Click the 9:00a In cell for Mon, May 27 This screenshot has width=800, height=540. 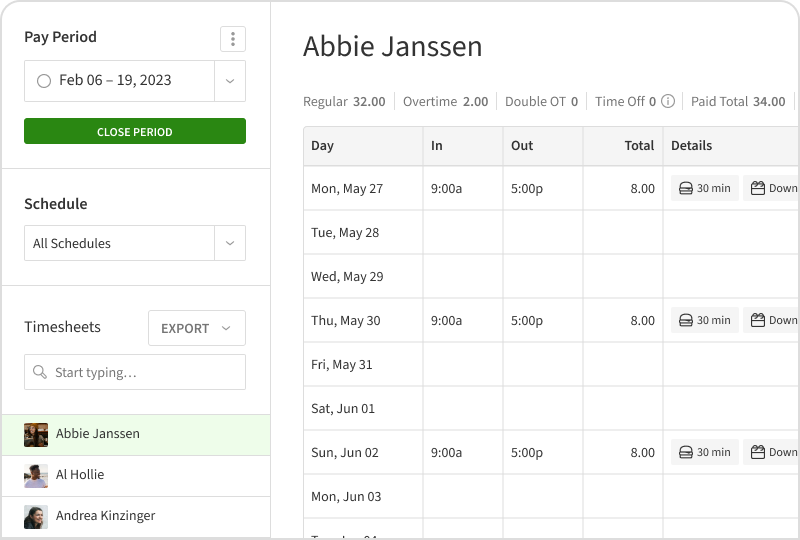click(x=447, y=188)
